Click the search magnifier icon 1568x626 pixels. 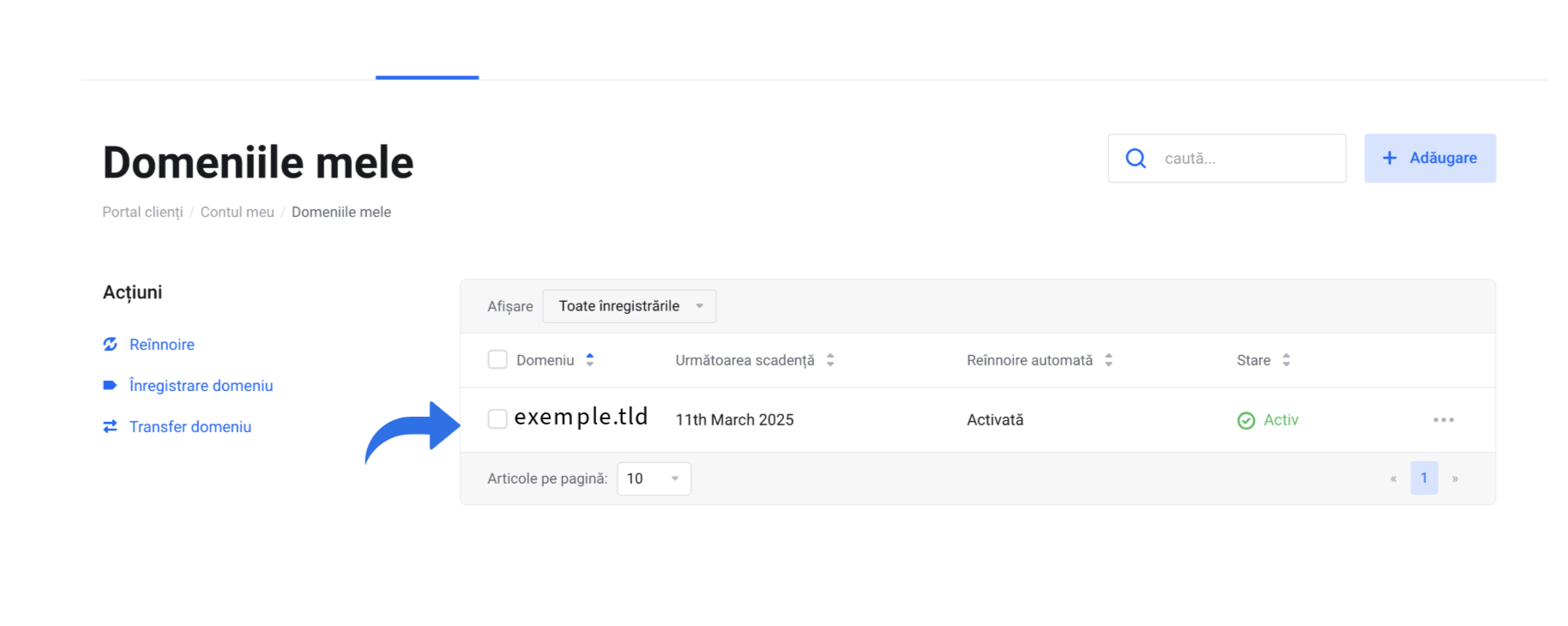[1136, 159]
